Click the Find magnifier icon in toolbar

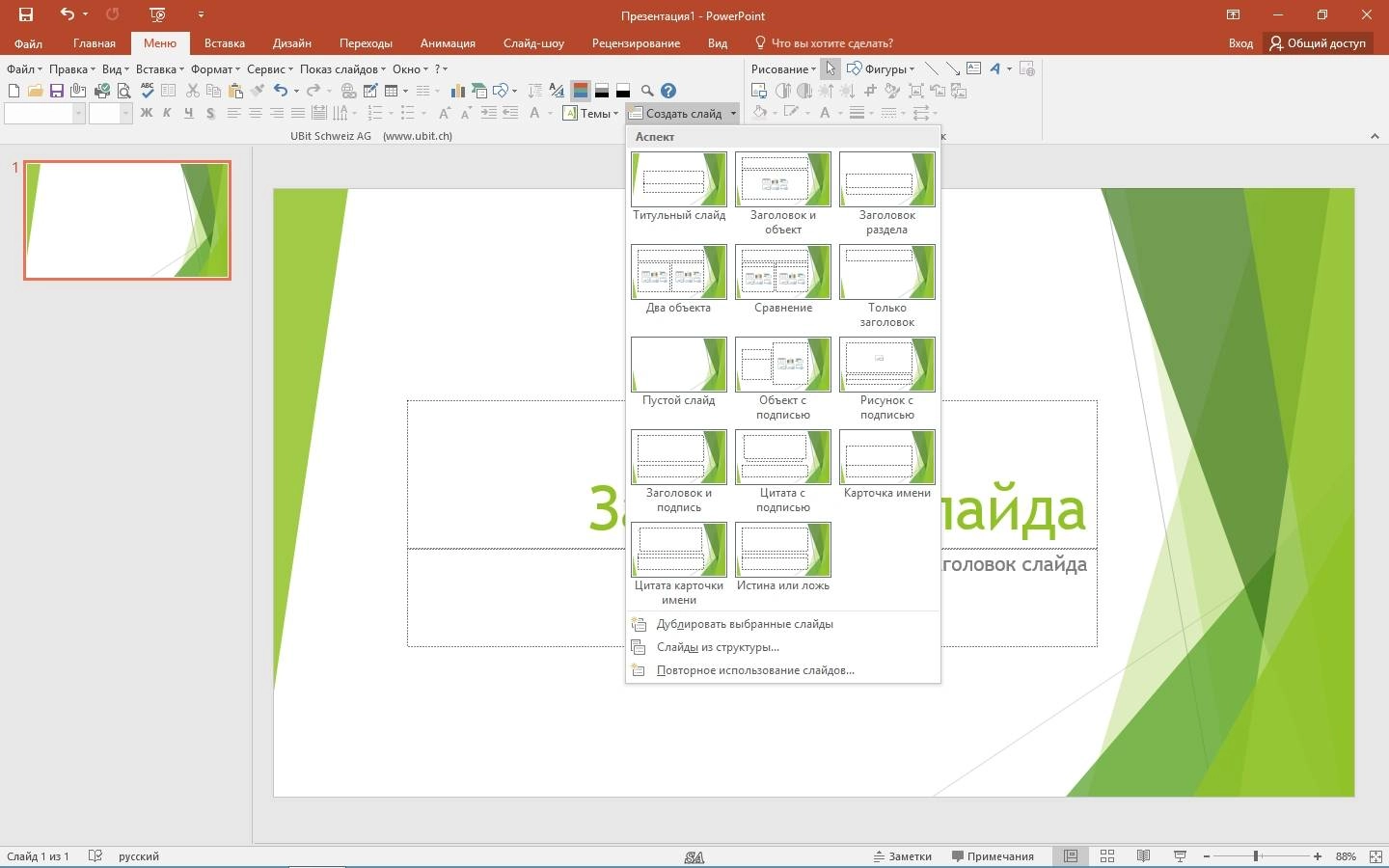click(647, 91)
